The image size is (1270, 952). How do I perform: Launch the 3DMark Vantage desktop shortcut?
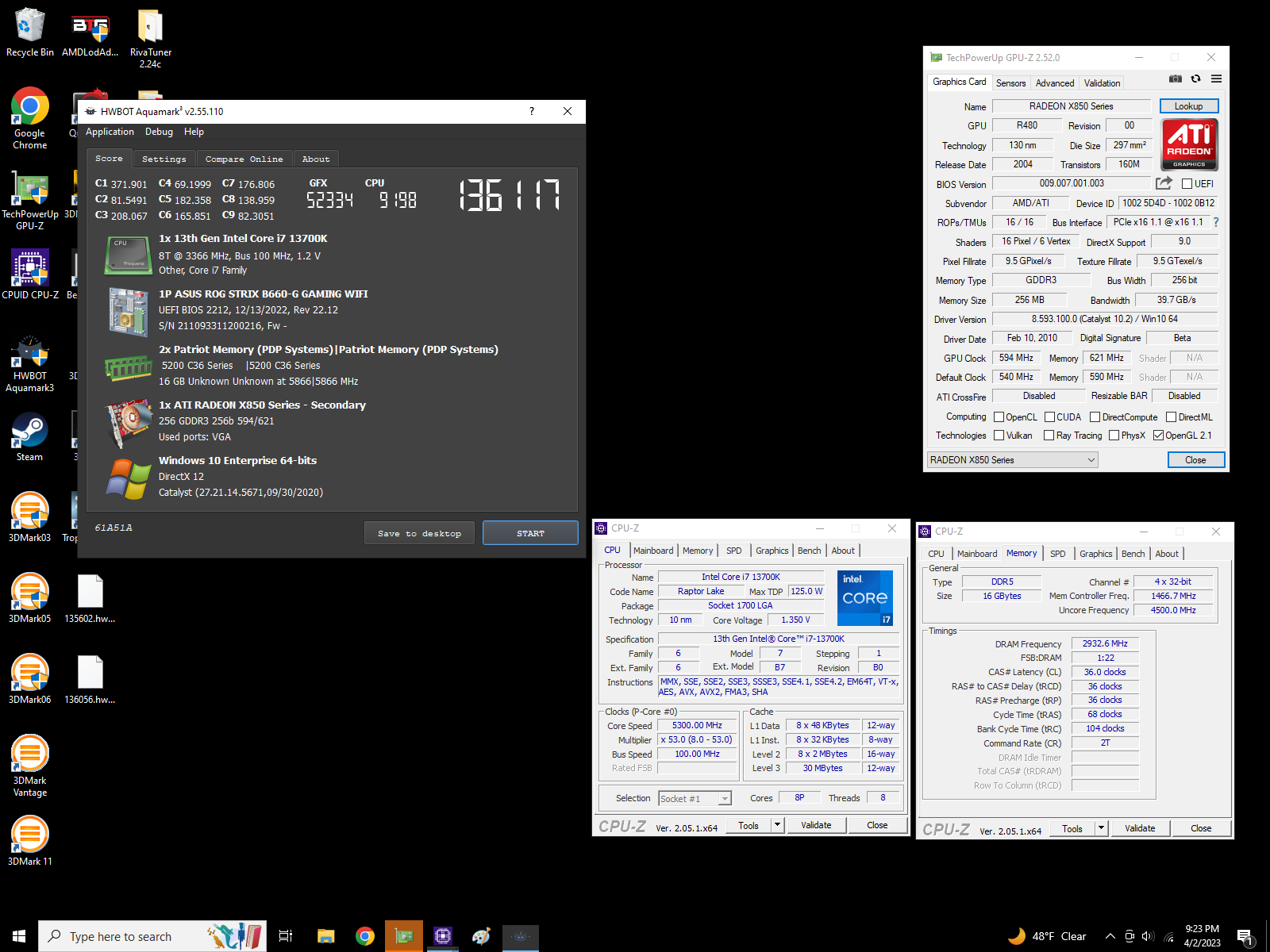pos(29,766)
